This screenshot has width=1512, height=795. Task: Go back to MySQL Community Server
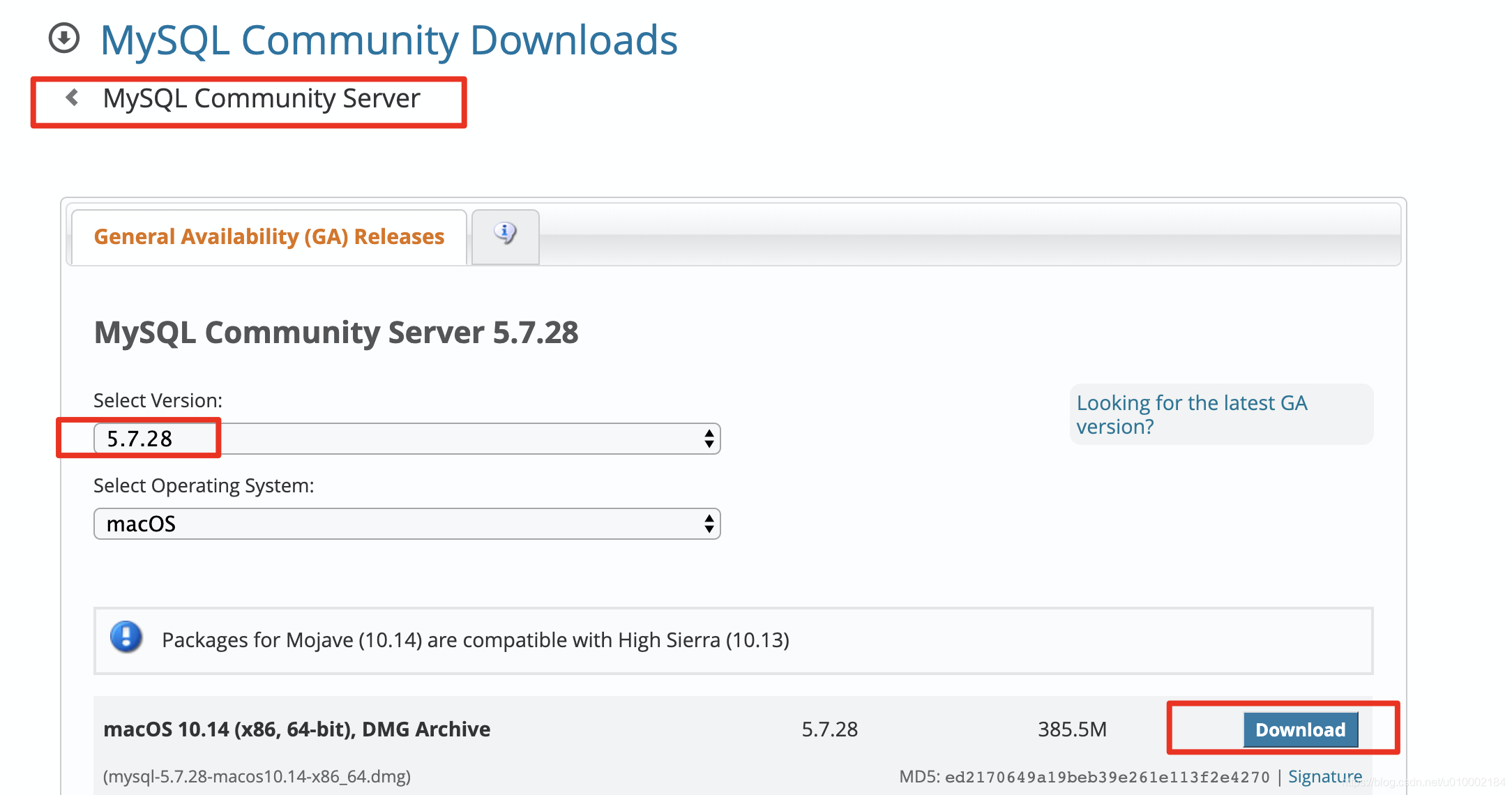tap(262, 98)
